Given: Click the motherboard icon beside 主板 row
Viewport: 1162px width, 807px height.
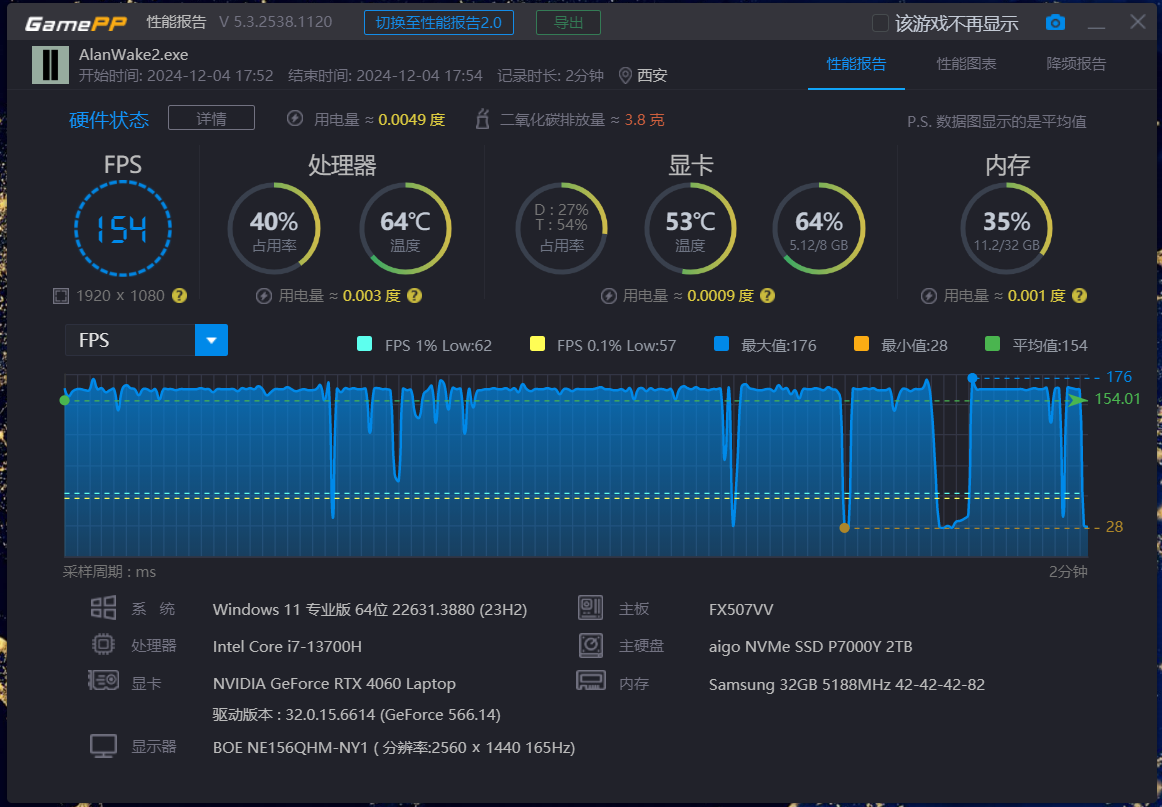Looking at the screenshot, I should (x=591, y=608).
